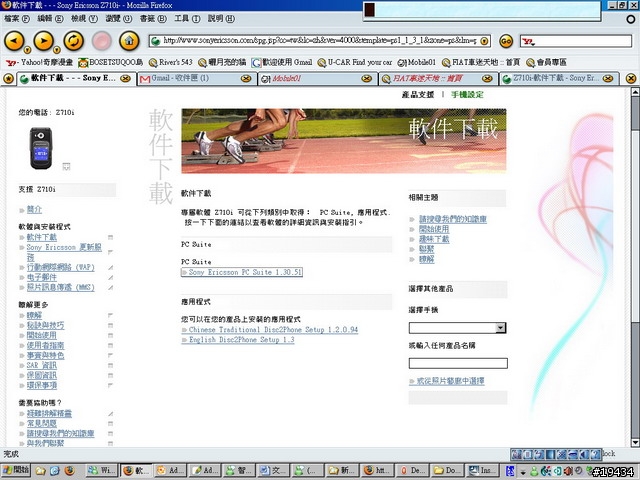Click the new tab star icon left of tabs

tap(8, 78)
